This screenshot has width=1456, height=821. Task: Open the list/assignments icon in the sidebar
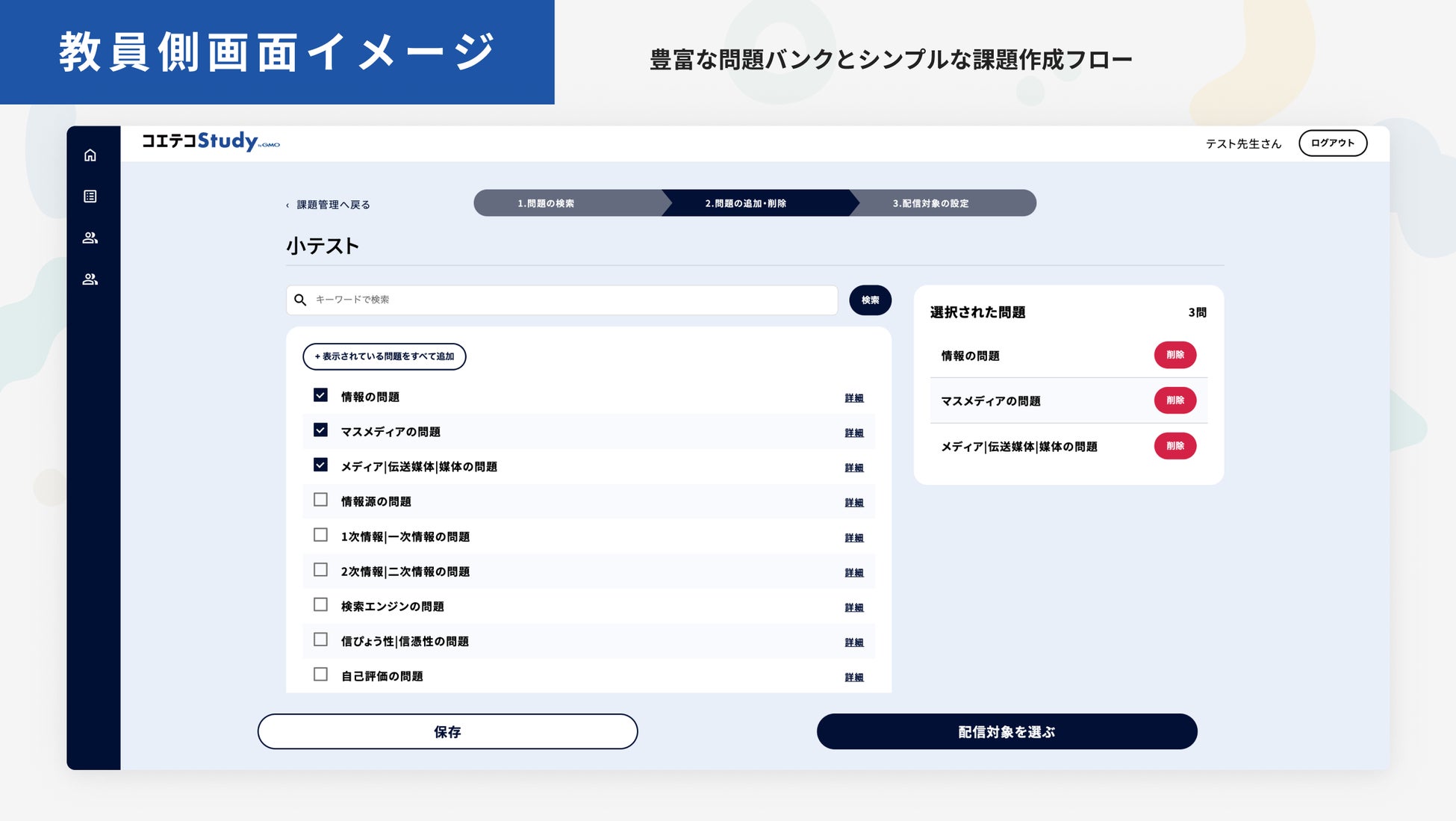click(90, 196)
